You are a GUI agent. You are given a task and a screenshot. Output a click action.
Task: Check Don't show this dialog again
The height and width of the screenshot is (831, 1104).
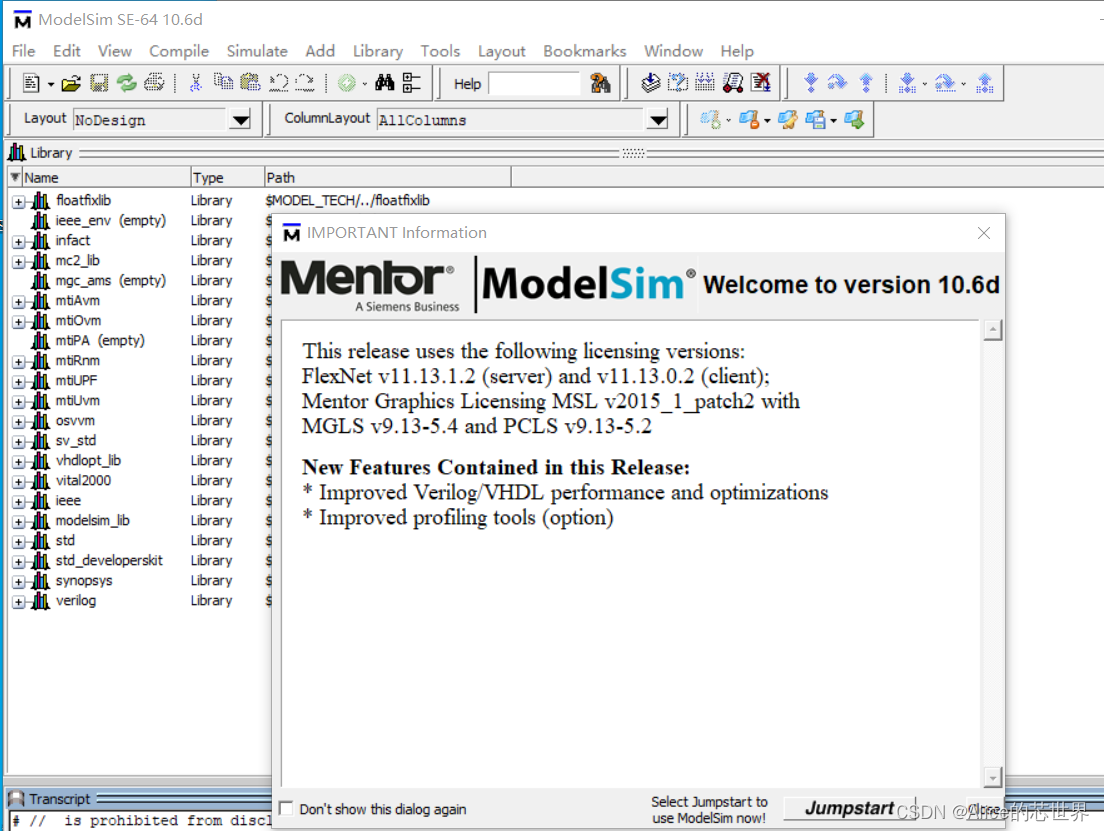(x=286, y=808)
